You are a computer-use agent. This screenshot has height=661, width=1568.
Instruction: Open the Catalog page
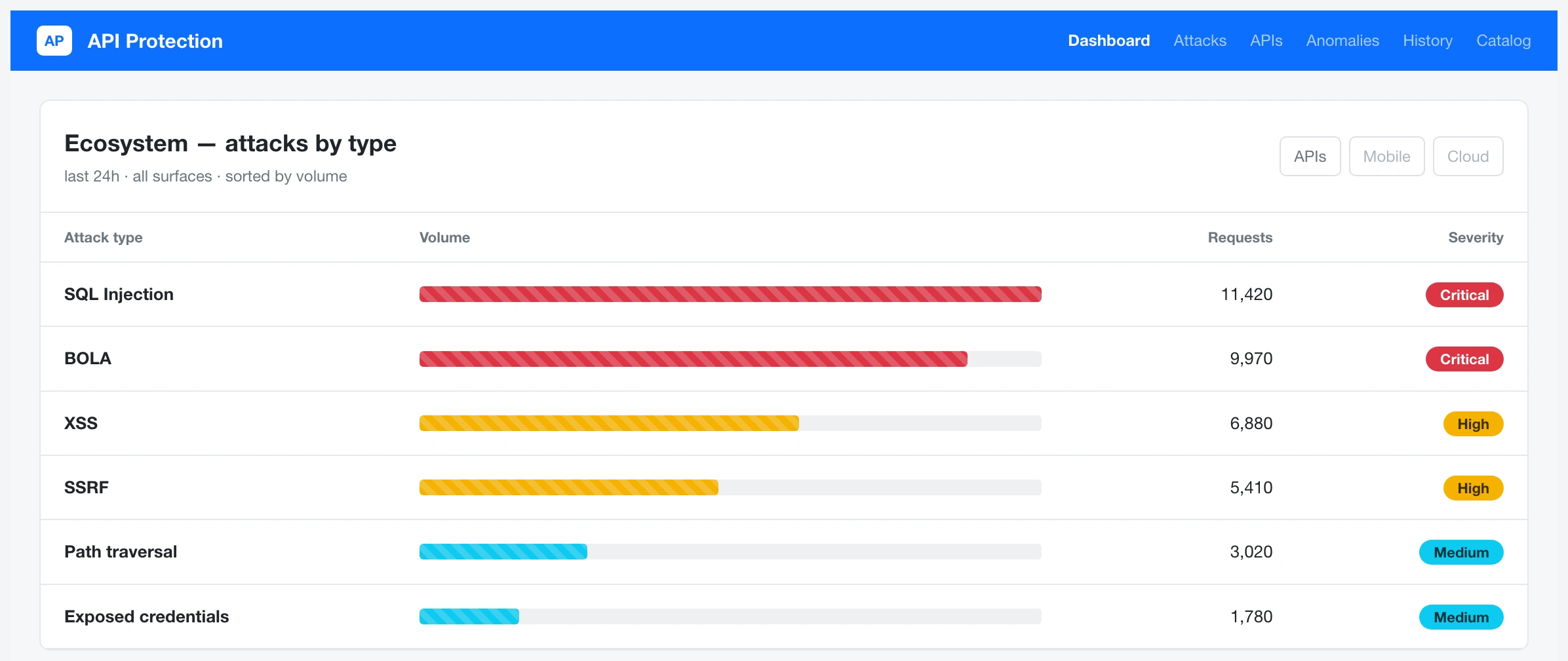pyautogui.click(x=1503, y=41)
